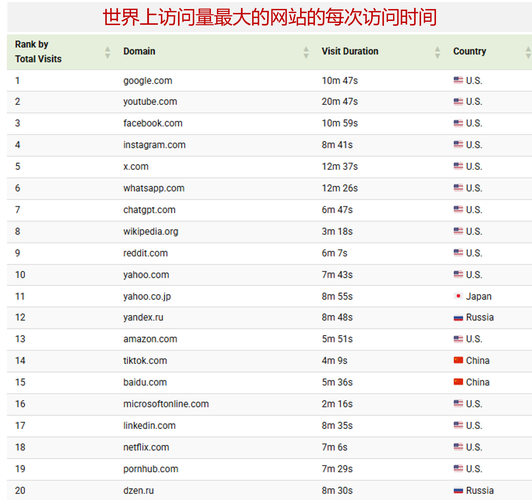
Task: Click China flag in baidu.com row
Action: click(x=458, y=382)
